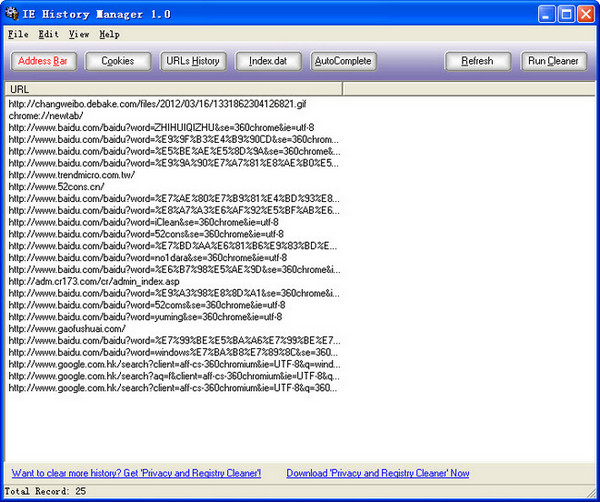
Task: Open the Index.dat view
Action: tap(268, 61)
